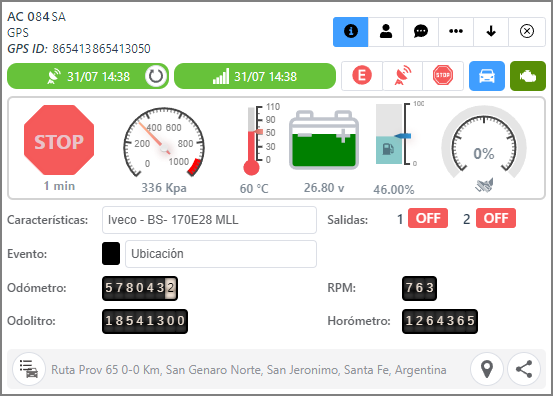Image resolution: width=553 pixels, height=396 pixels.
Task: Click the address Ruta Prov 65 0-0 Km
Action: coord(249,370)
